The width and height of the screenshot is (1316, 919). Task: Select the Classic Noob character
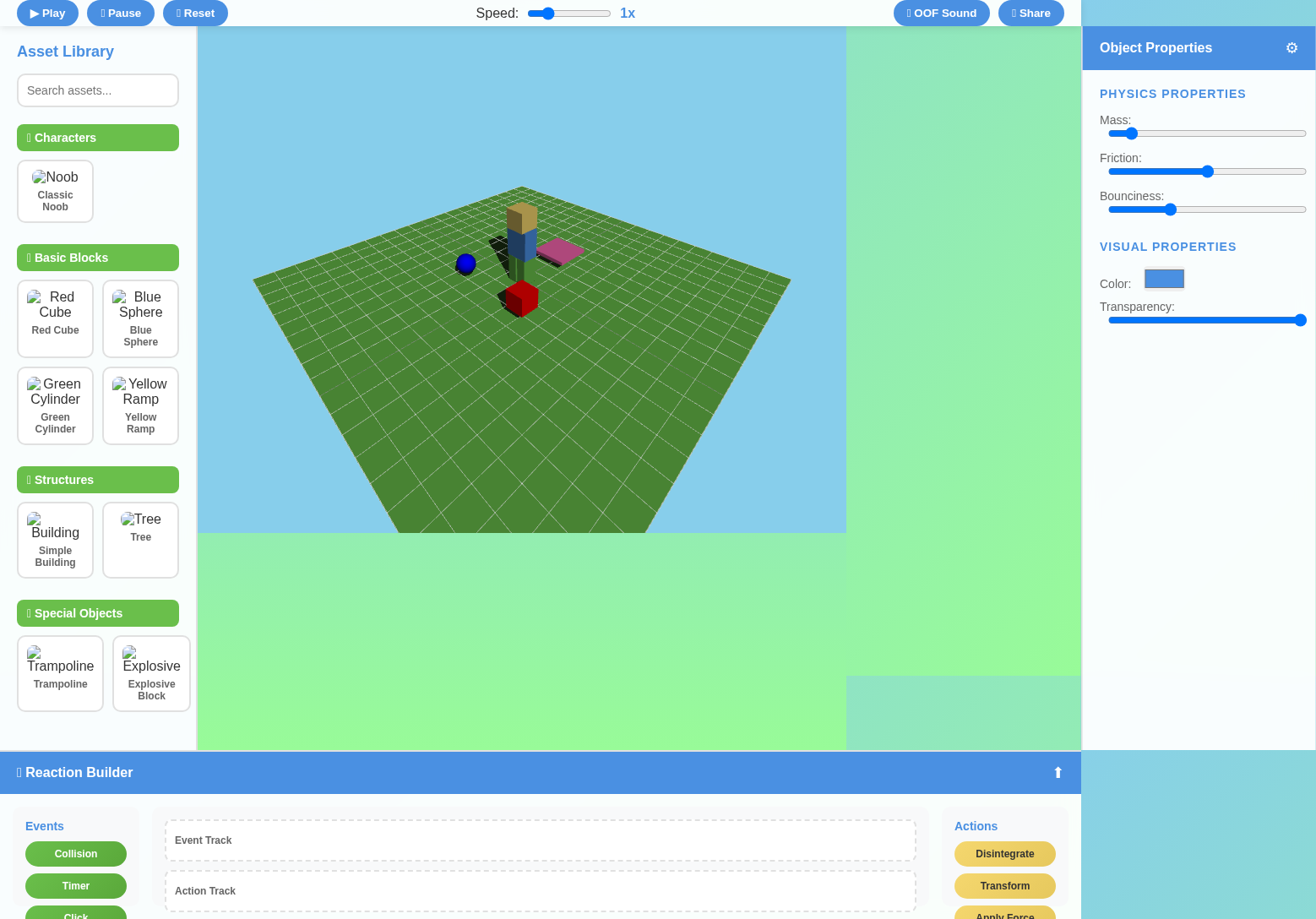(55, 191)
